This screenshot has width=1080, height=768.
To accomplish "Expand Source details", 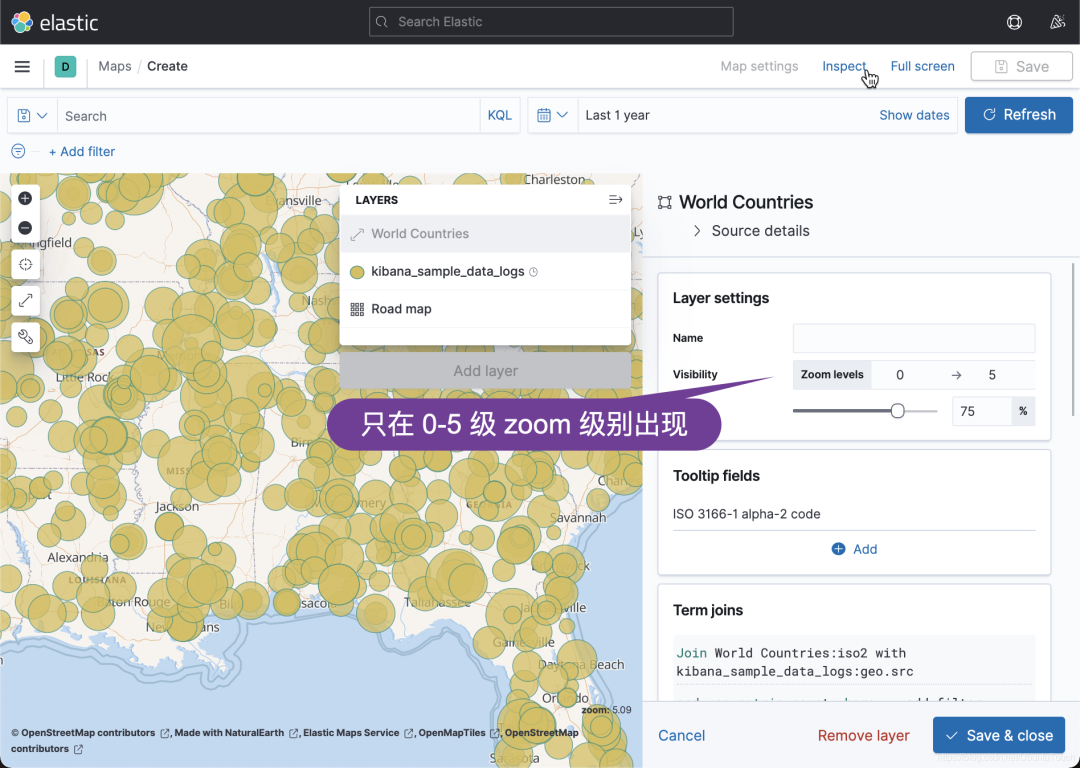I will point(753,231).
